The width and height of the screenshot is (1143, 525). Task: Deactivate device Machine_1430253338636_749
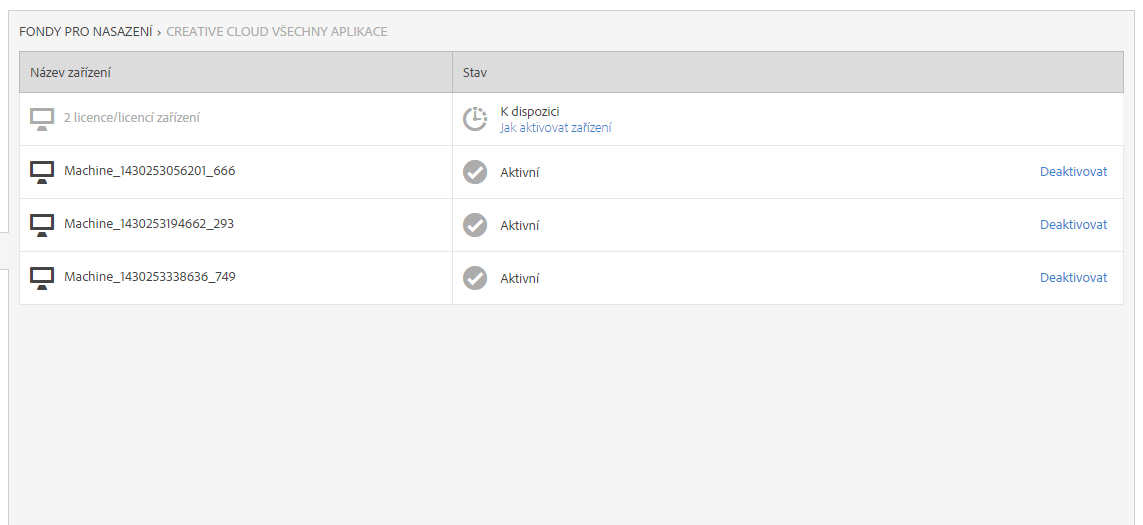tap(1073, 278)
